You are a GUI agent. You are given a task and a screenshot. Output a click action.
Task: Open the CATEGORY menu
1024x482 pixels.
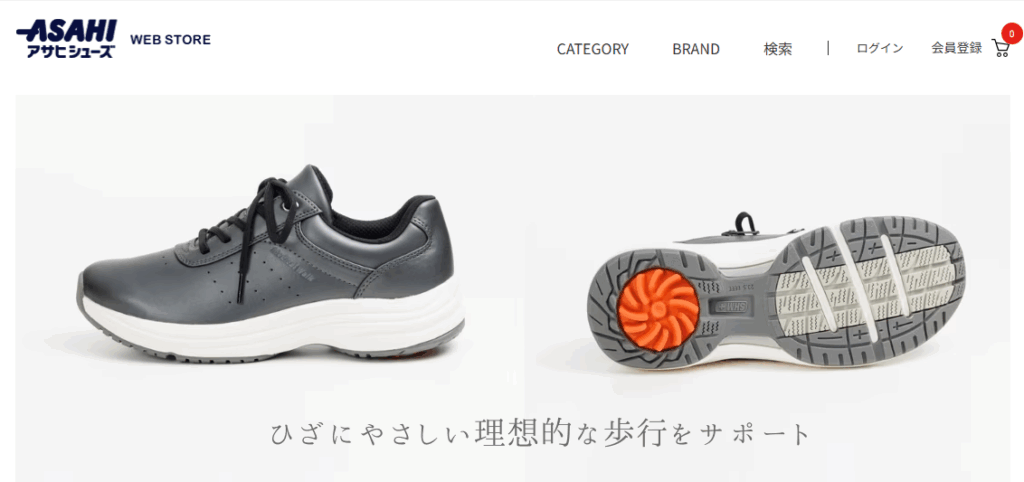tap(592, 49)
